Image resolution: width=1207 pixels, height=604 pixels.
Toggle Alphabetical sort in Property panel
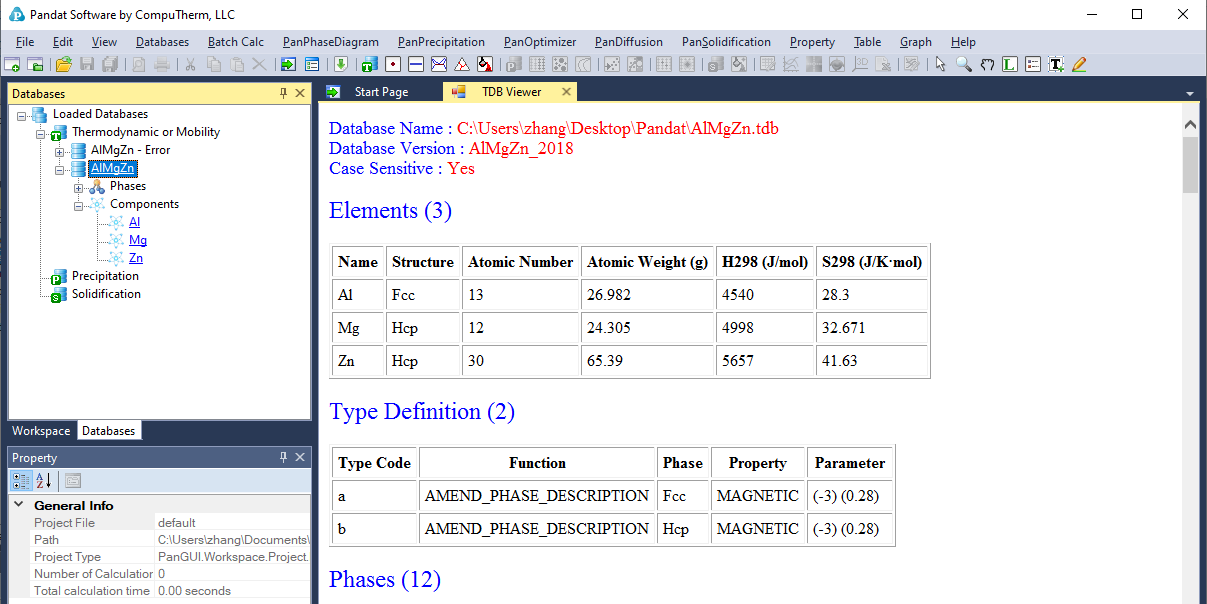(x=44, y=480)
